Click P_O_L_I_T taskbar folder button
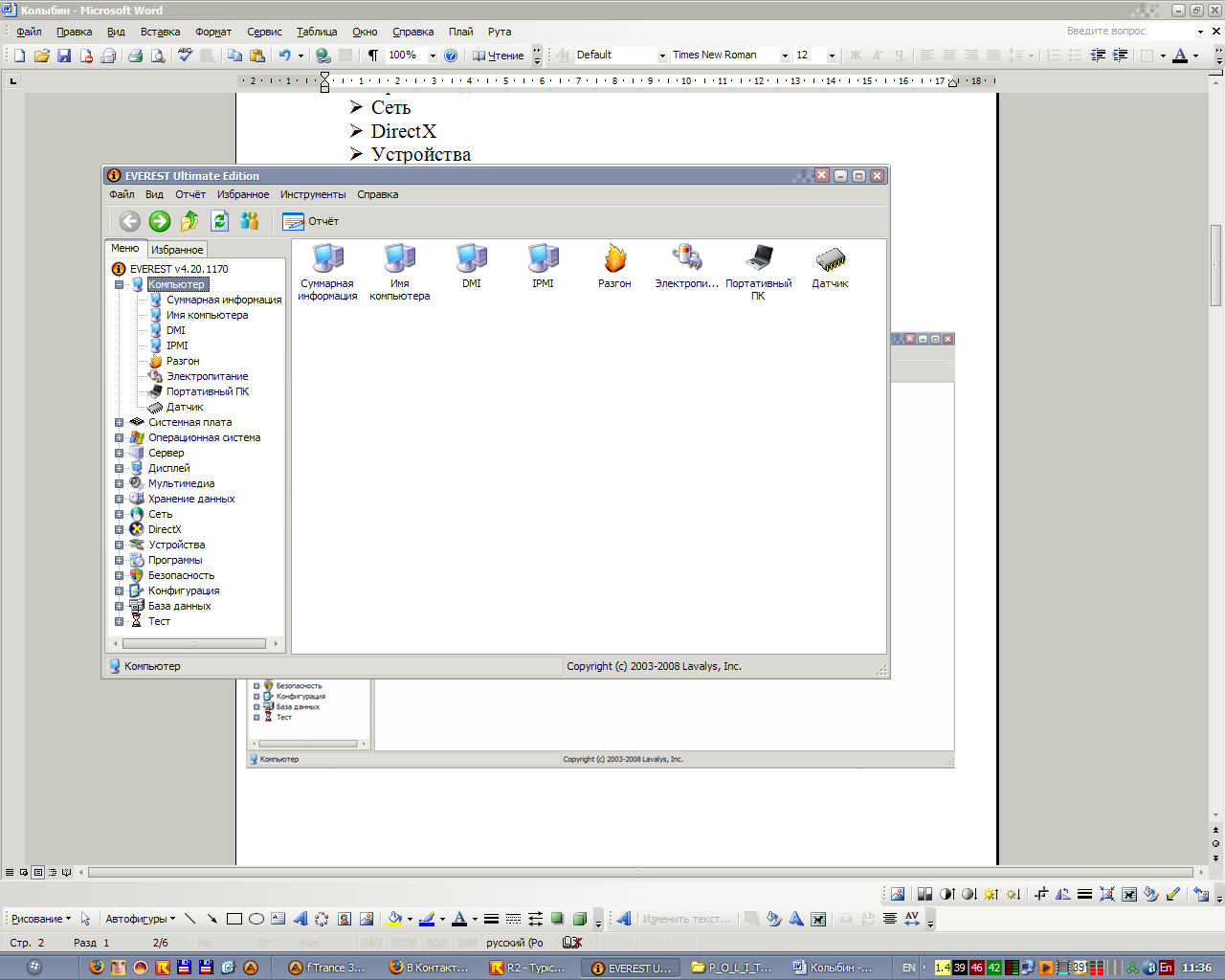The image size is (1225, 980). click(x=732, y=968)
